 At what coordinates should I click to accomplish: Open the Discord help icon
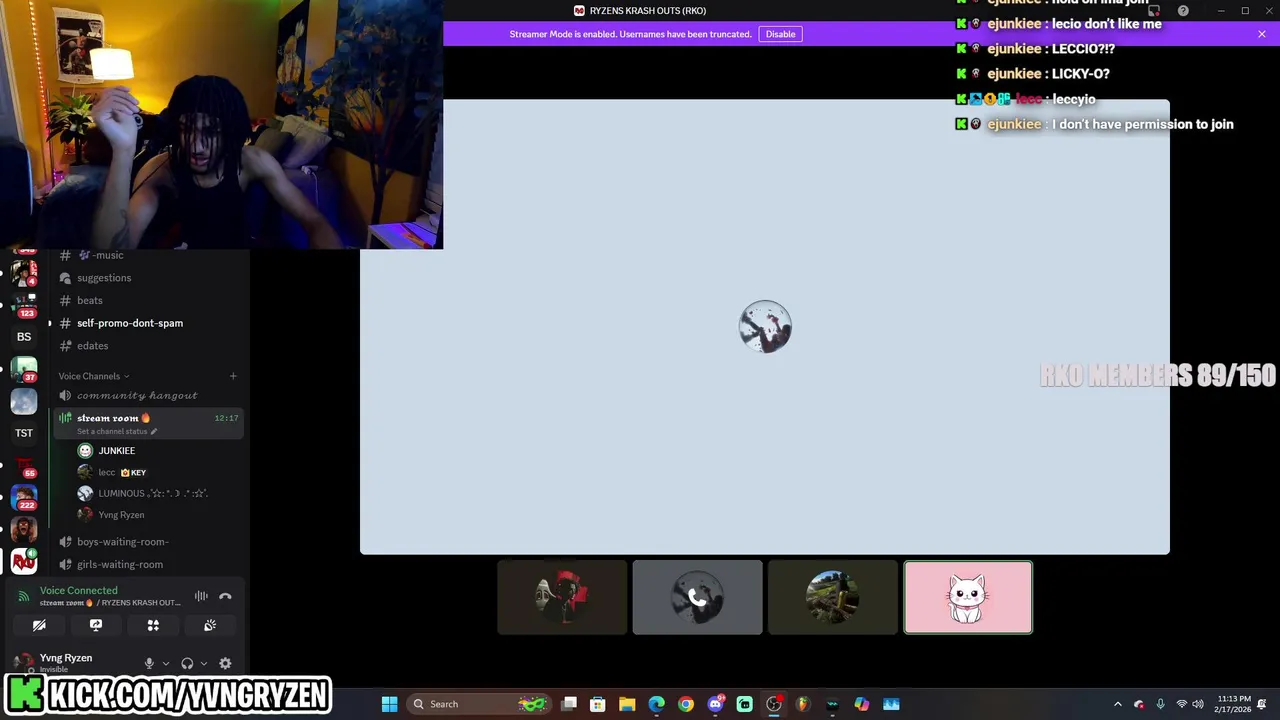pyautogui.click(x=1183, y=11)
